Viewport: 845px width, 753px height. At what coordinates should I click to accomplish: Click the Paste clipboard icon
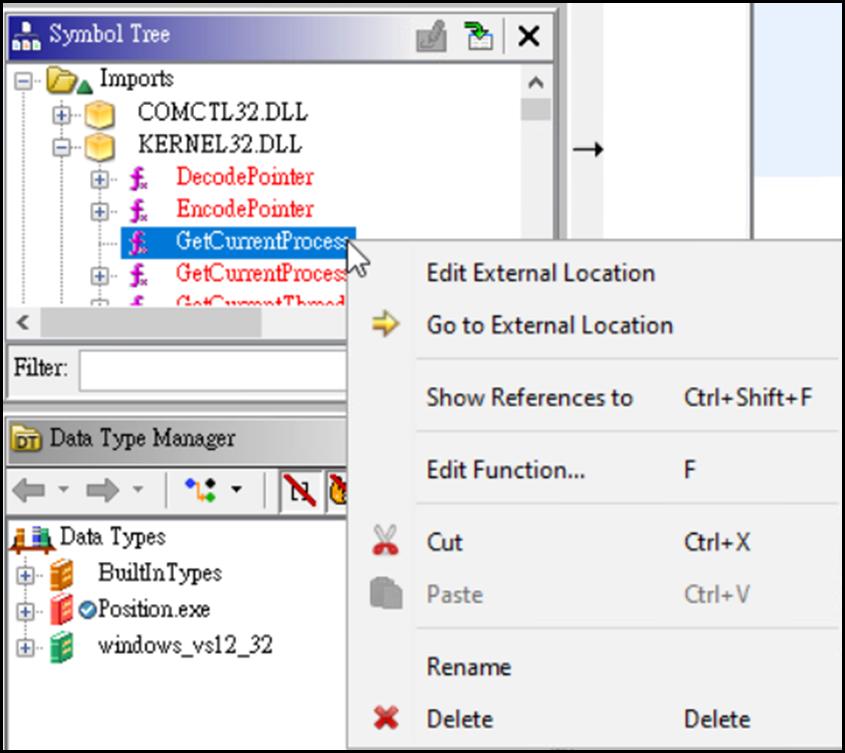click(386, 593)
